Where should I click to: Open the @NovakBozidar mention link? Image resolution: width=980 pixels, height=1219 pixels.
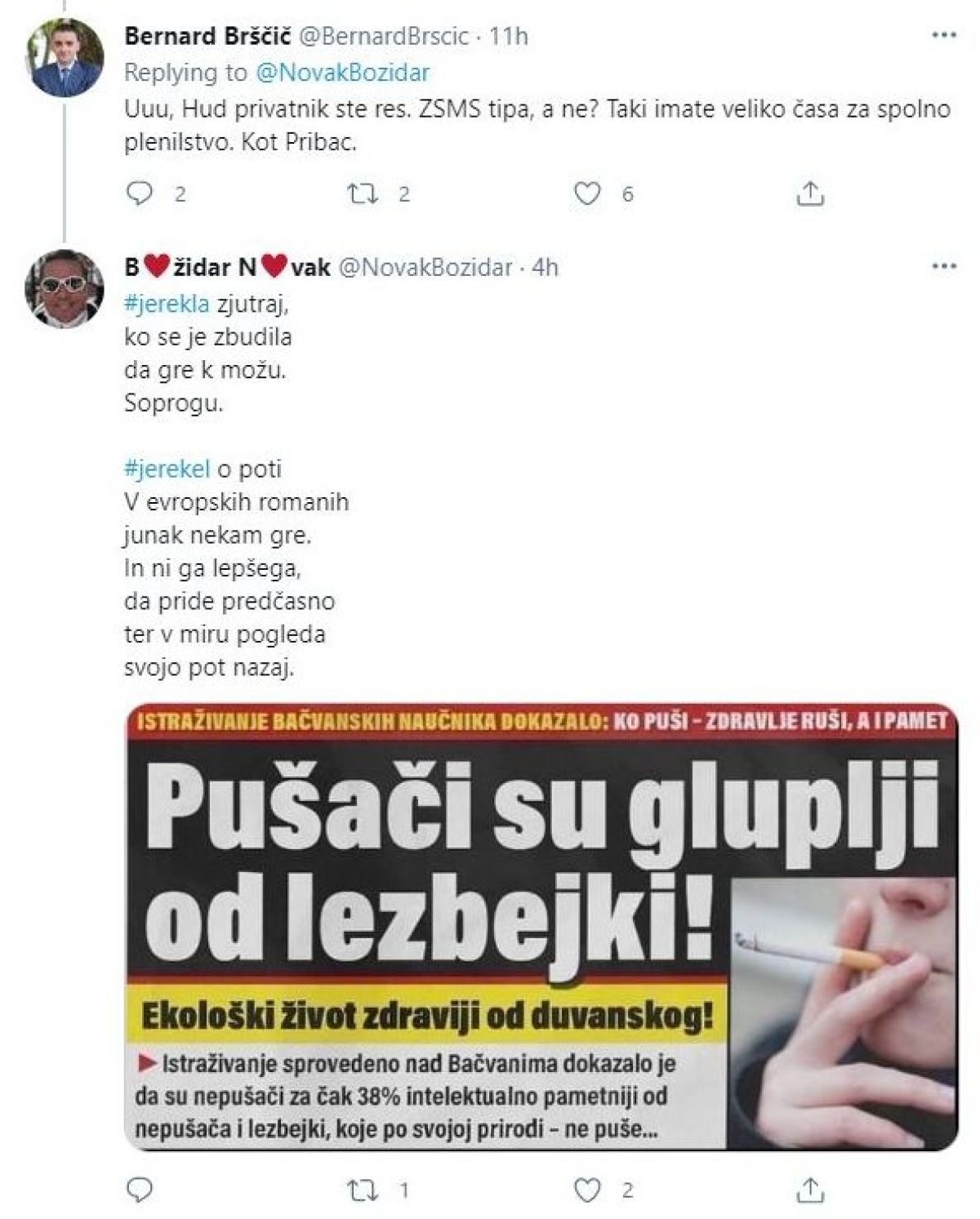click(x=343, y=73)
